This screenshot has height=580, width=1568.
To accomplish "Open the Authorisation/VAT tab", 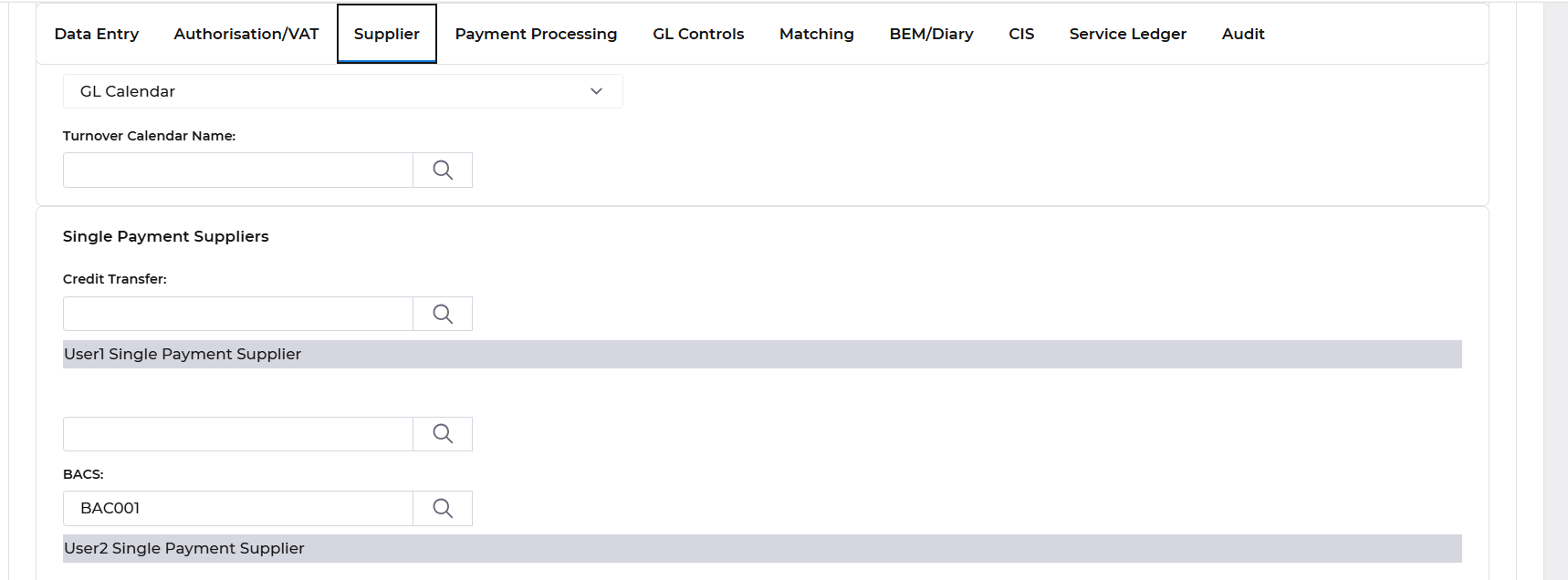I will tap(246, 34).
